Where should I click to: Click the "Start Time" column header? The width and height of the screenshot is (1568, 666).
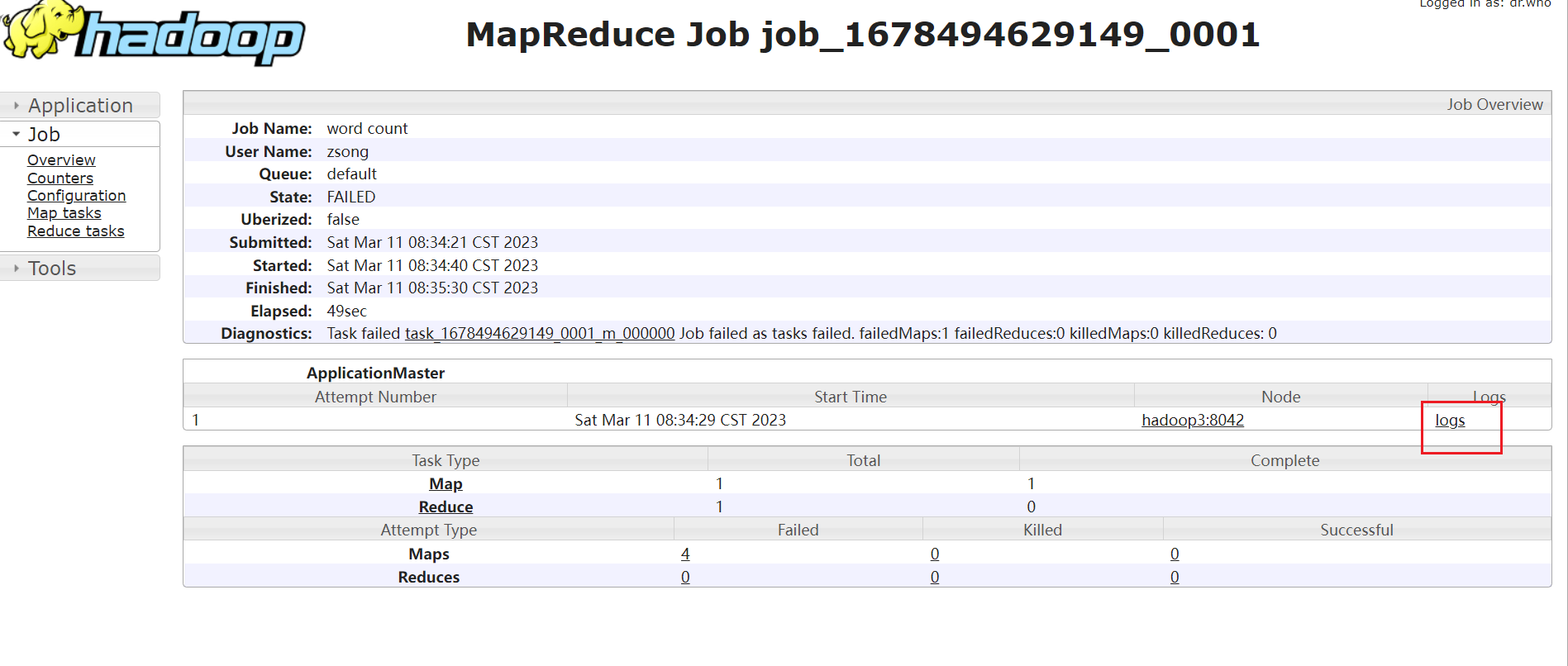click(x=851, y=397)
